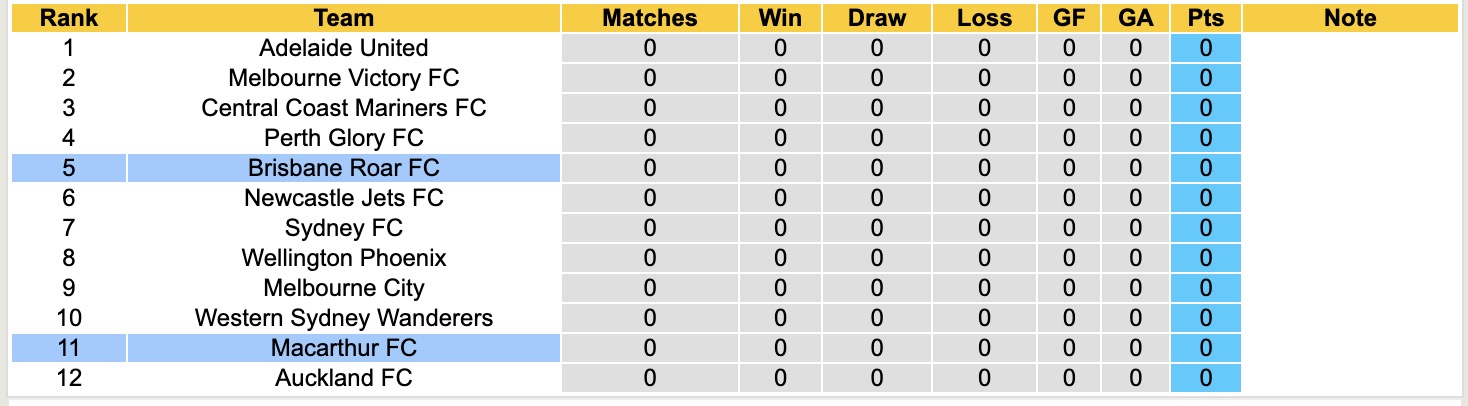Screen dimensions: 1468x406
Task: Open the Melbourne Victory FC team link
Action: pyautogui.click(x=343, y=78)
